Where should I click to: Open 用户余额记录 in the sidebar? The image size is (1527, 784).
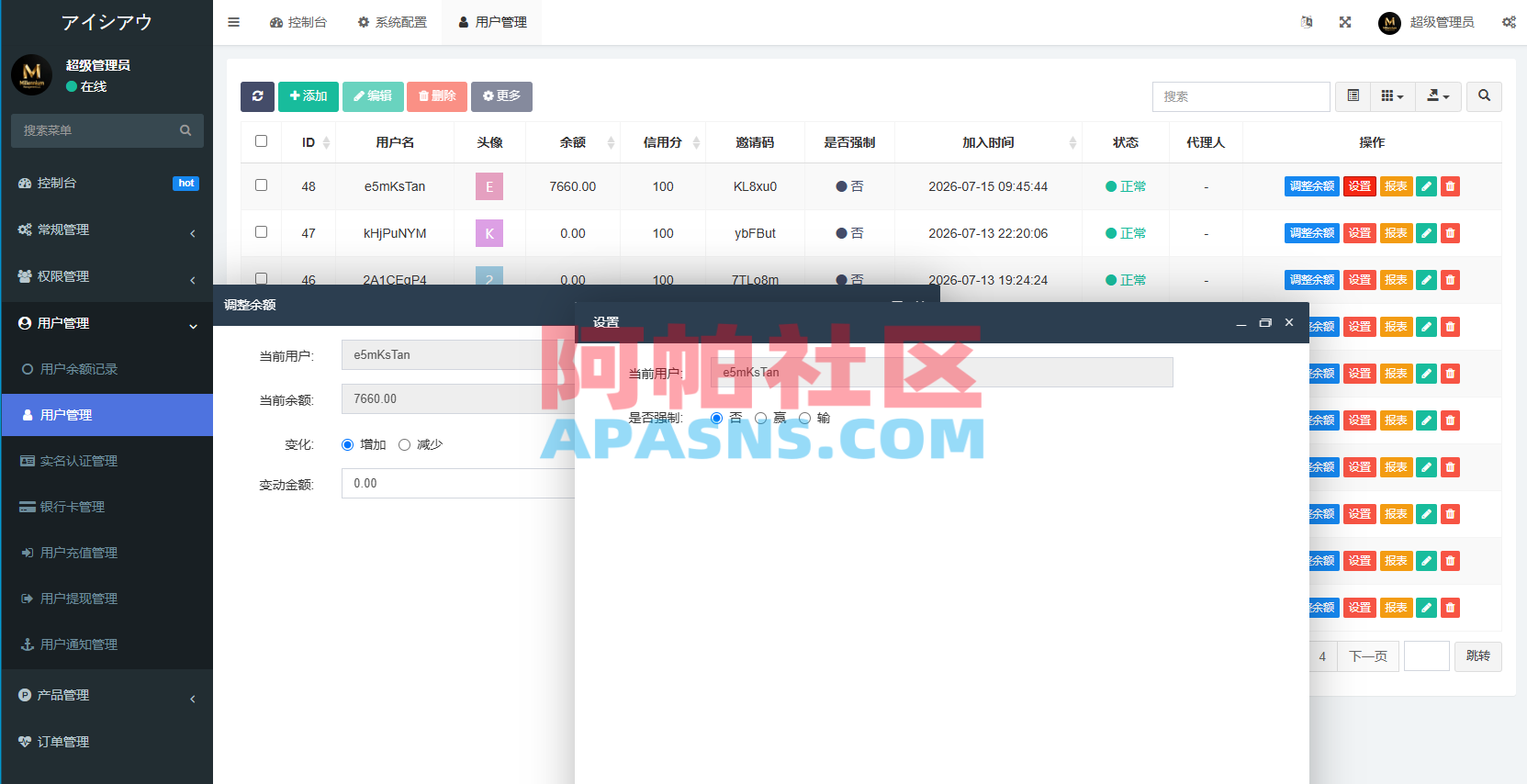click(x=107, y=369)
